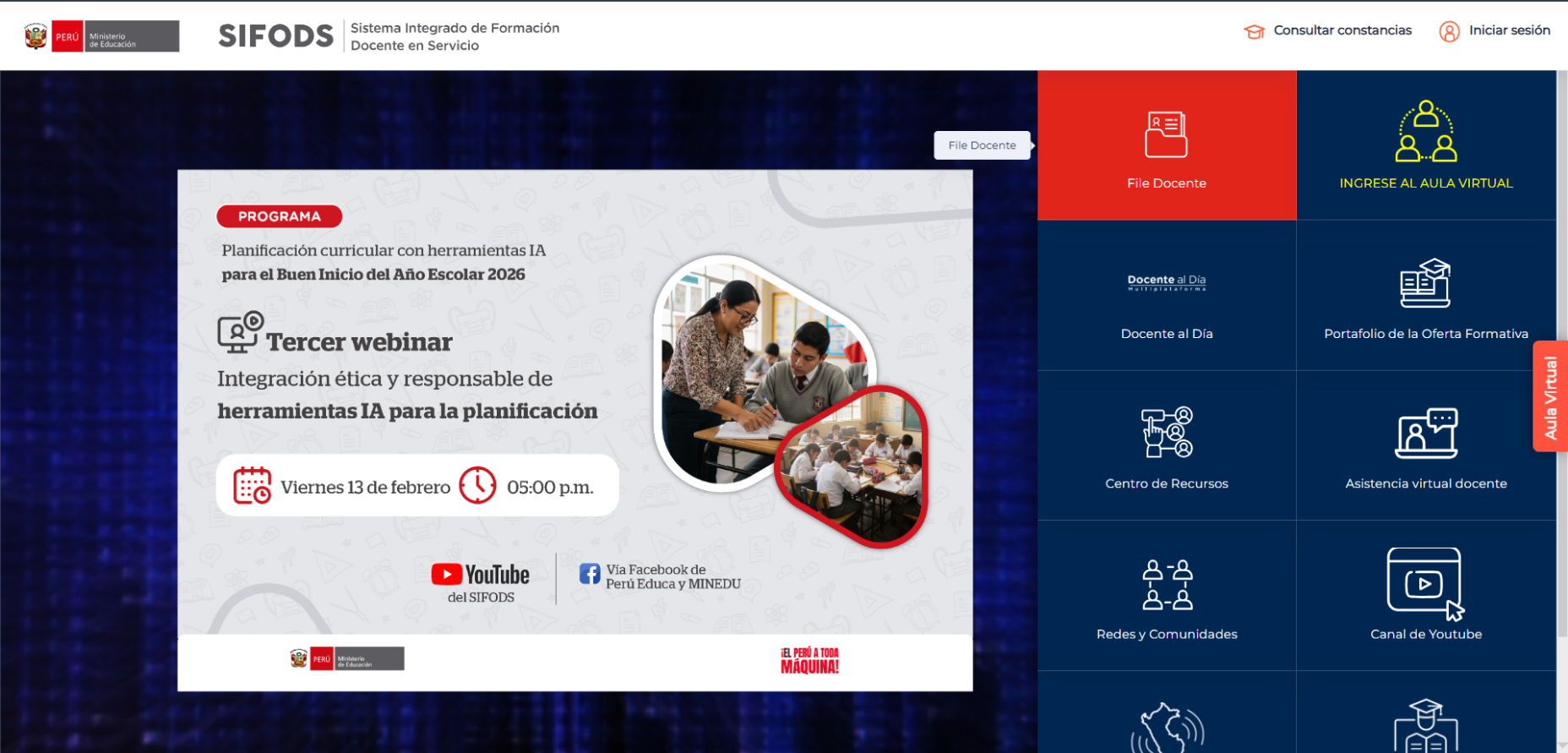Click Iniciar sesión to log in
The width and height of the screenshot is (1568, 753).
tap(1509, 30)
